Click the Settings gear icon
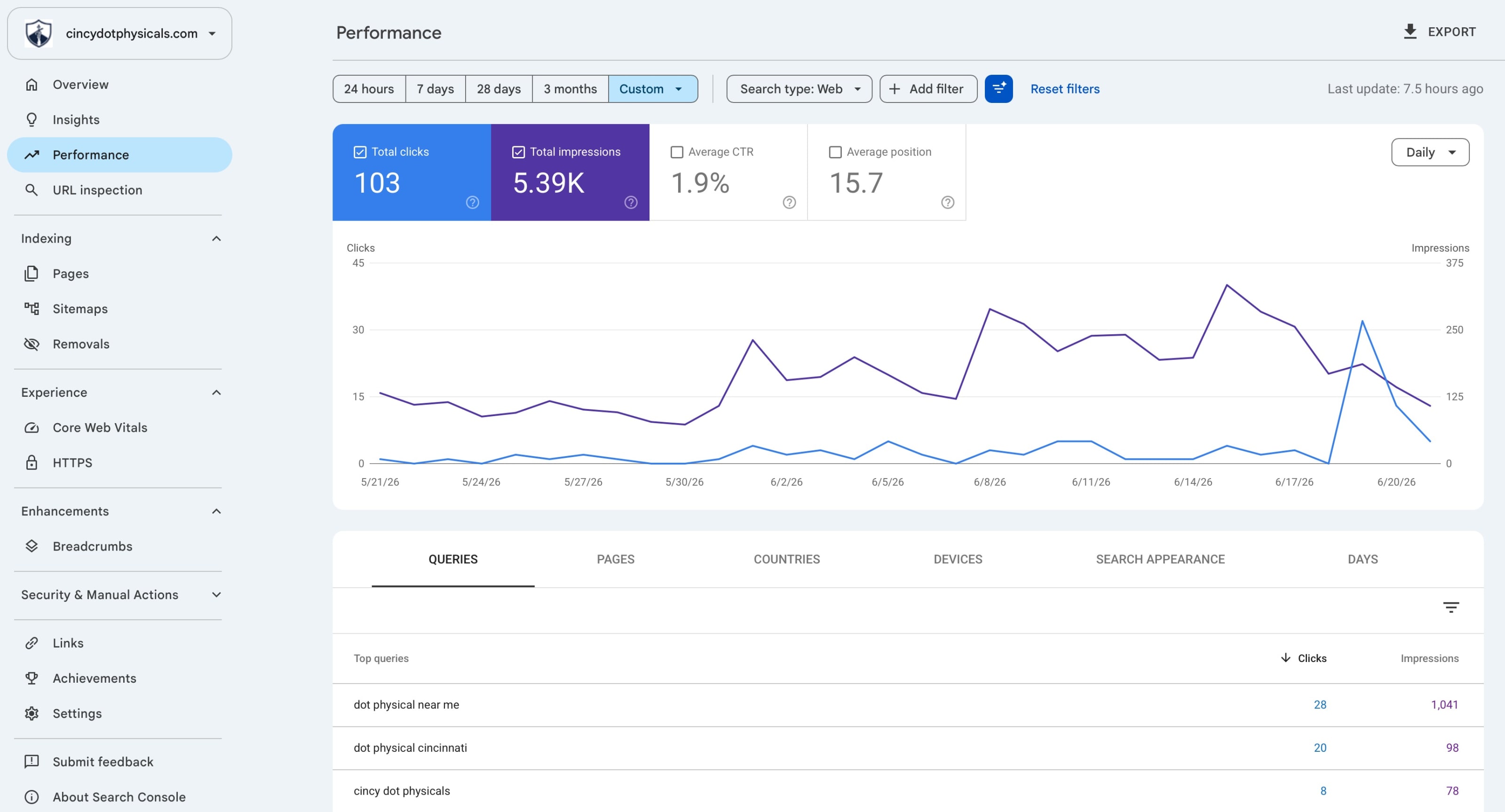The image size is (1505, 812). pos(32,713)
